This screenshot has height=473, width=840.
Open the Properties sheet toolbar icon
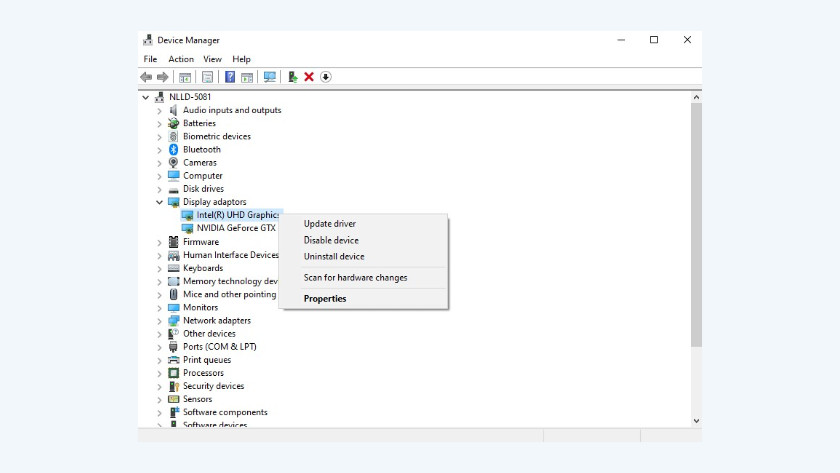click(207, 77)
